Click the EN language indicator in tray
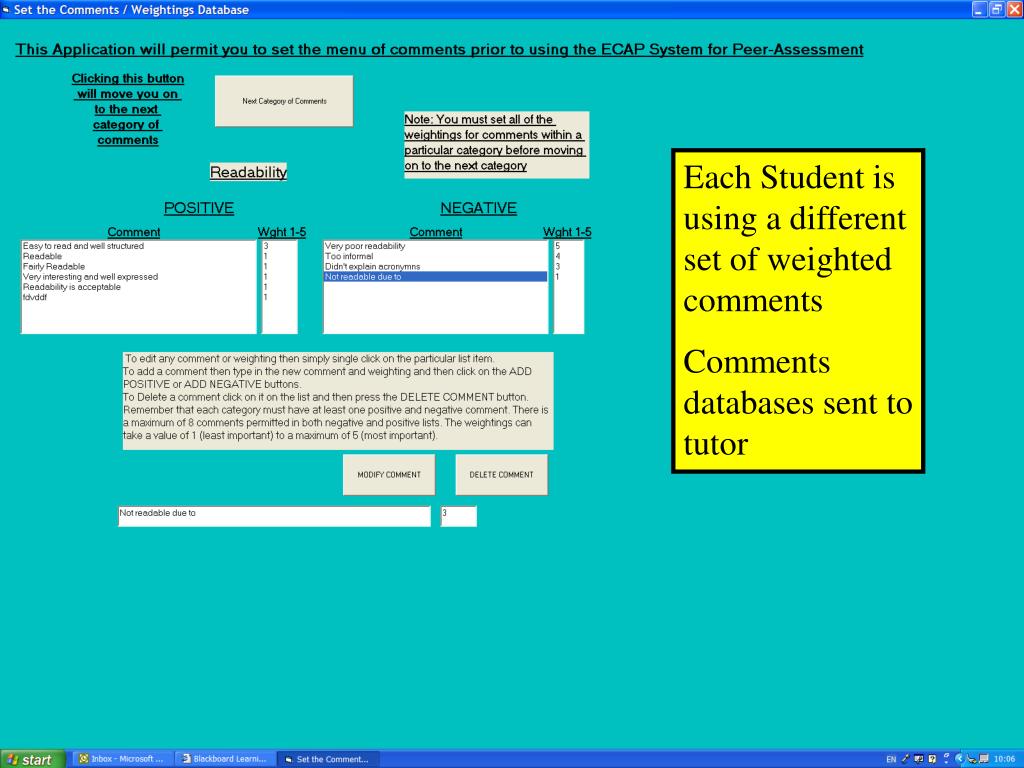This screenshot has width=1024, height=768. pyautogui.click(x=891, y=760)
